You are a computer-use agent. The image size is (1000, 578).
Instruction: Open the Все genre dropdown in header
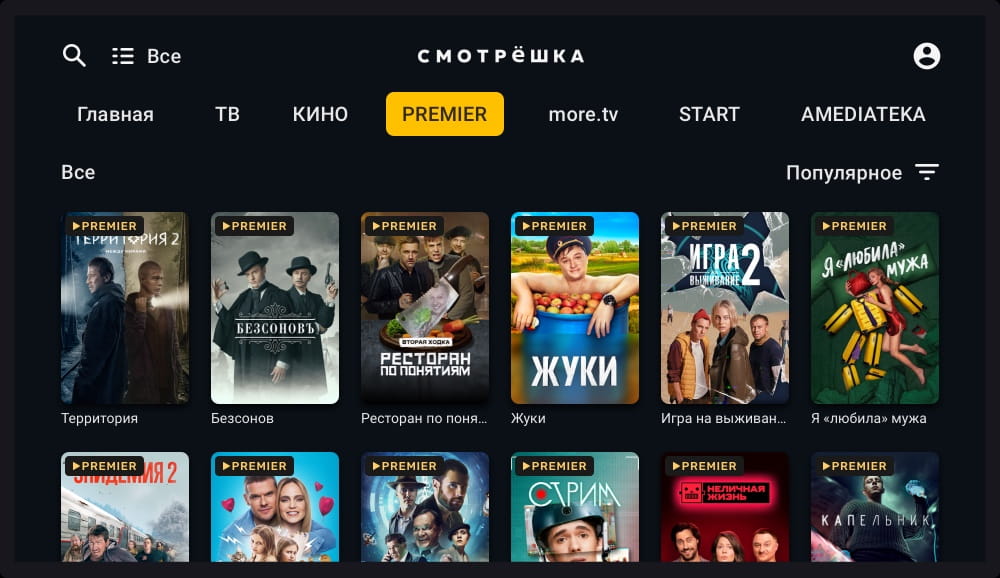point(164,56)
